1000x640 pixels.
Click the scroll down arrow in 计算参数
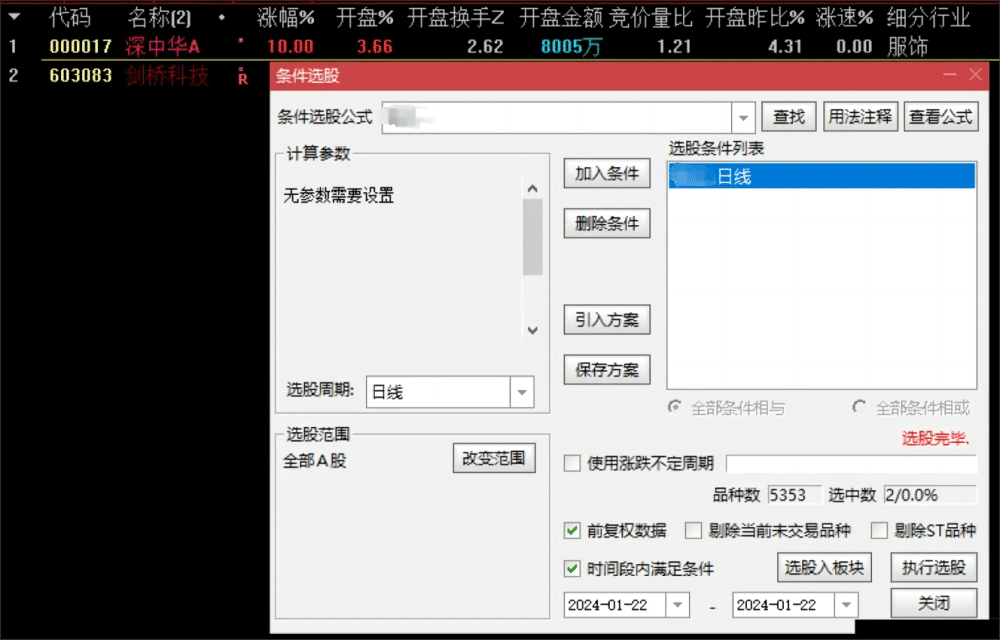tap(533, 330)
